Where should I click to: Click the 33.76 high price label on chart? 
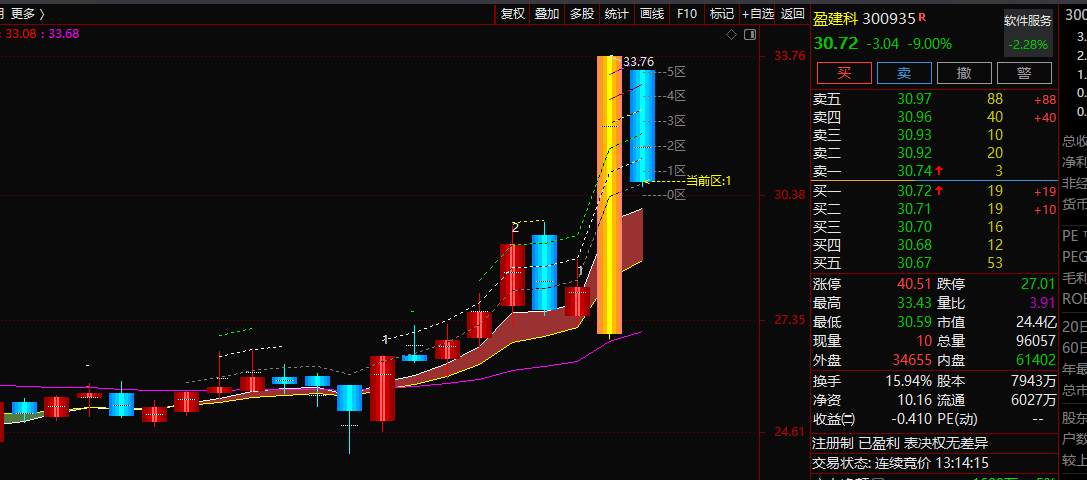coord(638,62)
